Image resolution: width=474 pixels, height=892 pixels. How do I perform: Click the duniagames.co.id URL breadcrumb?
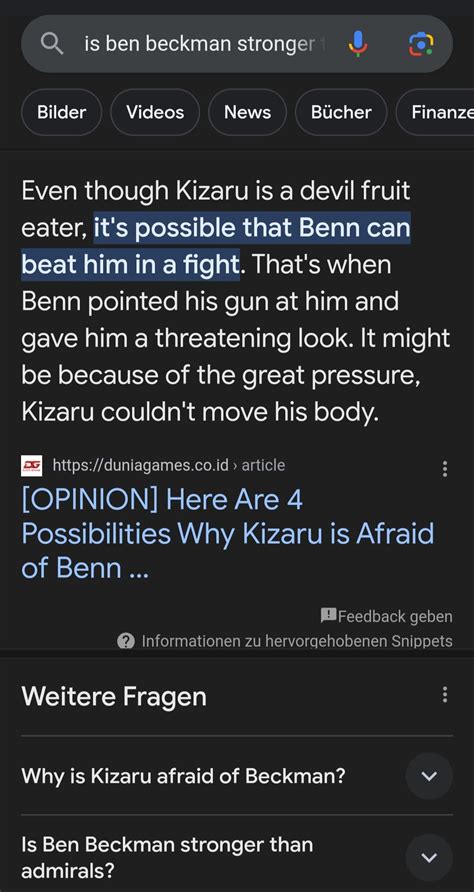pyautogui.click(x=168, y=465)
